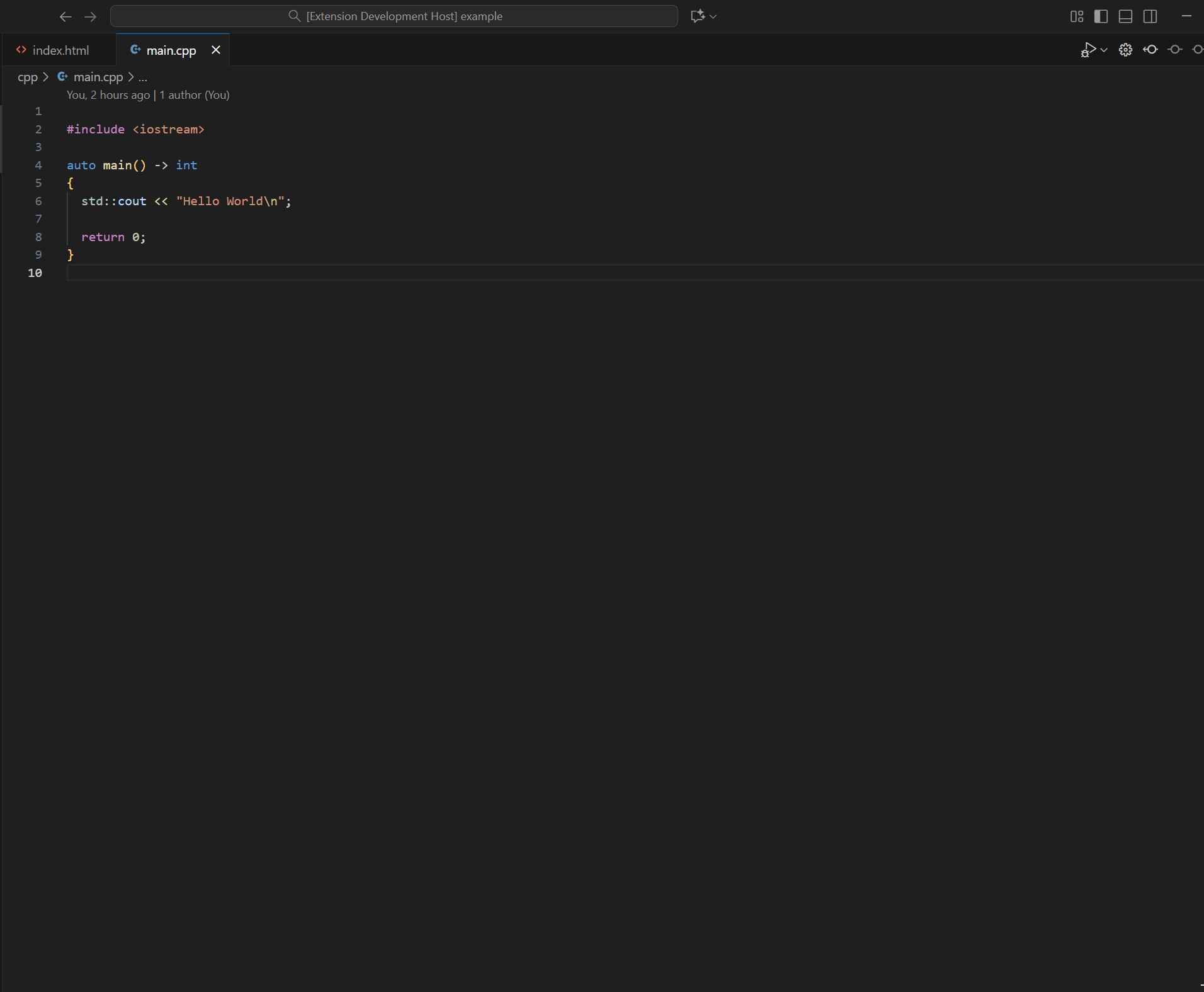
Task: Click the int return type
Action: tap(186, 165)
